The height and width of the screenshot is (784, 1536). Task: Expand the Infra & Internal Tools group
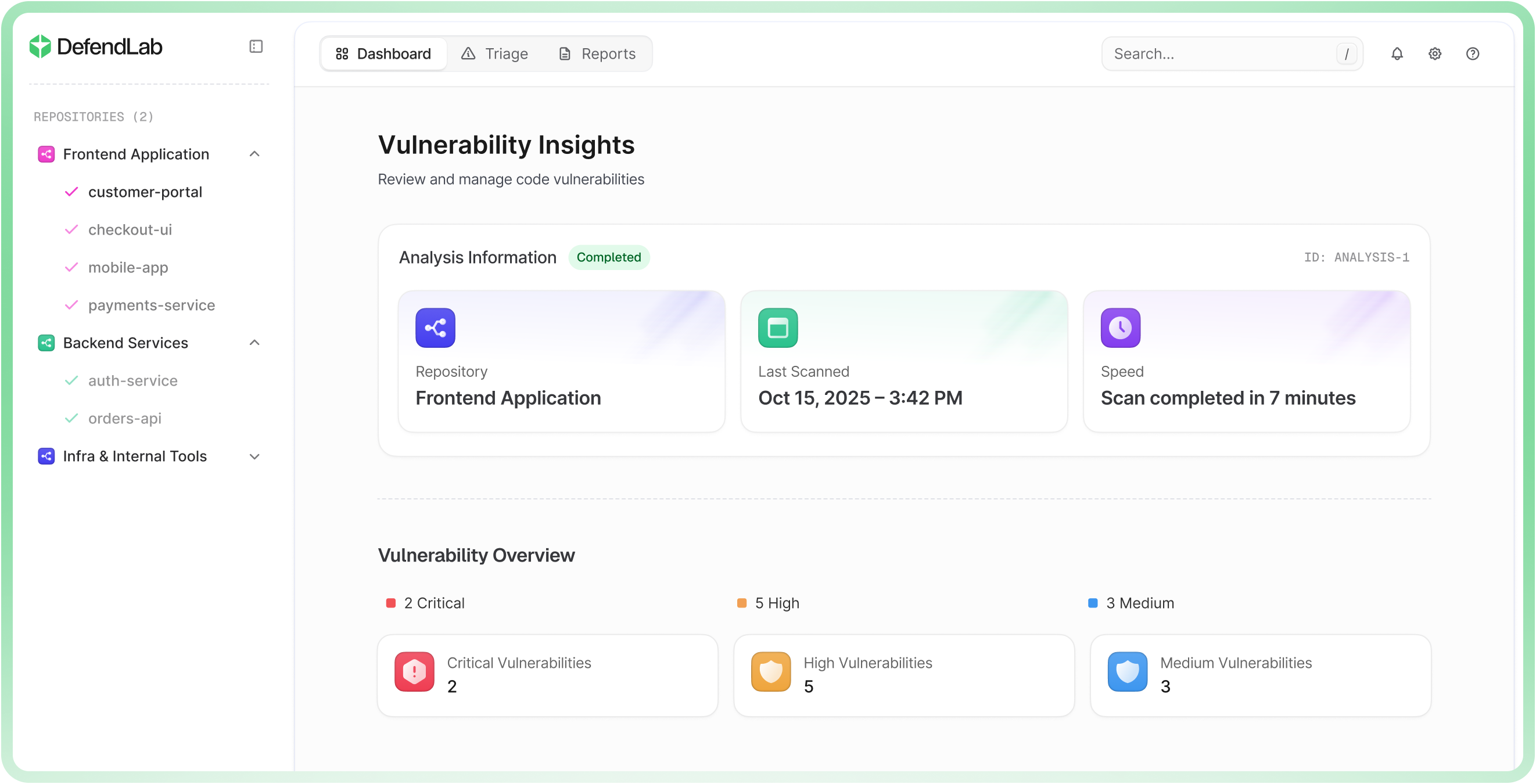(x=255, y=456)
